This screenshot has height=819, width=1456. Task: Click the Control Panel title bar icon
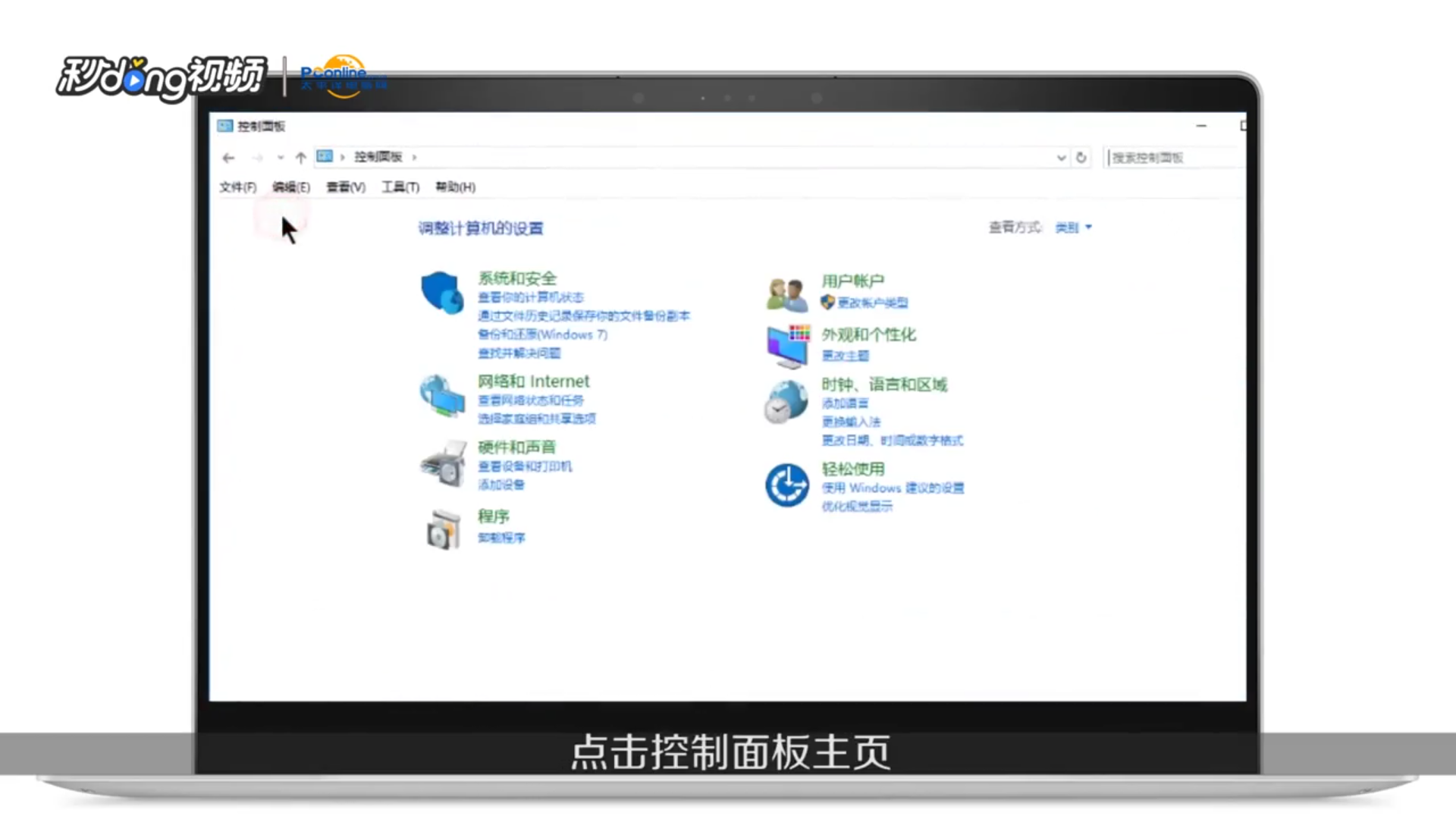[224, 126]
